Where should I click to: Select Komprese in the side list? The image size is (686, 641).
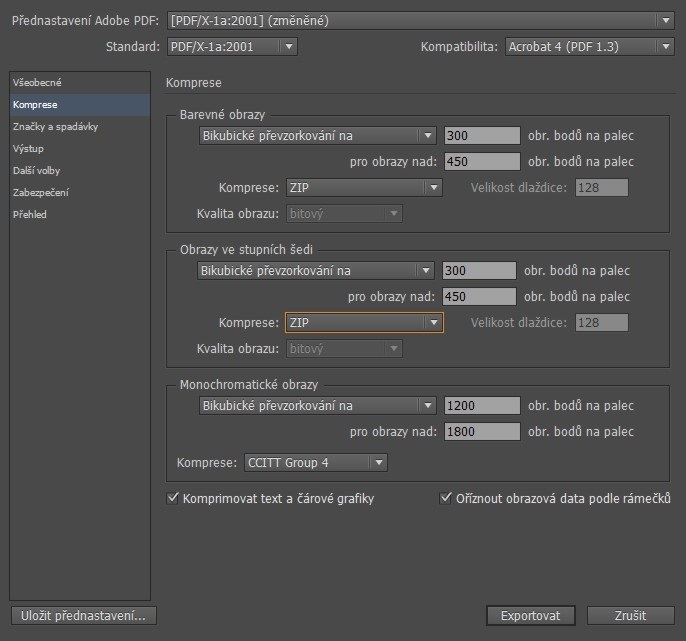[80, 105]
